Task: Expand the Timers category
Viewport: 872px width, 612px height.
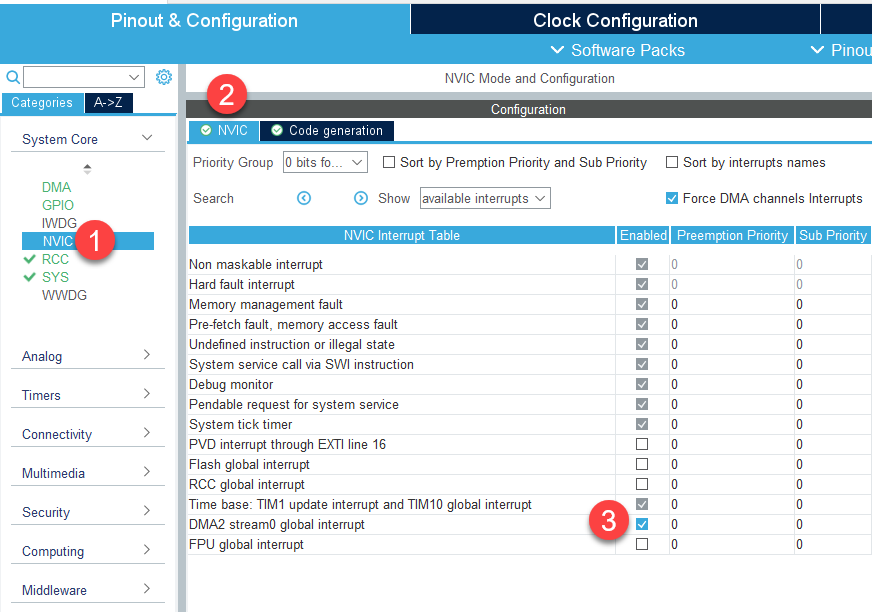Action: [x=85, y=395]
